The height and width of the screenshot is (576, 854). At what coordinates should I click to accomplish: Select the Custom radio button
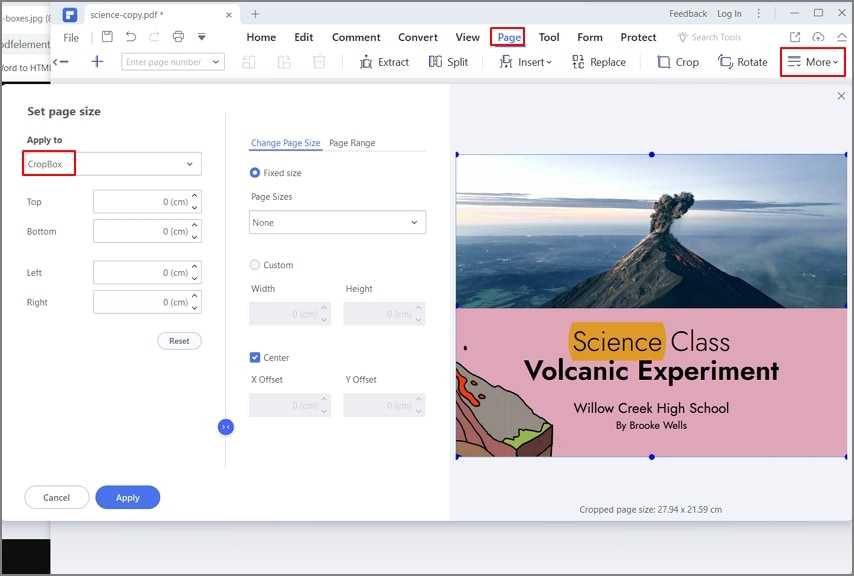(x=254, y=265)
